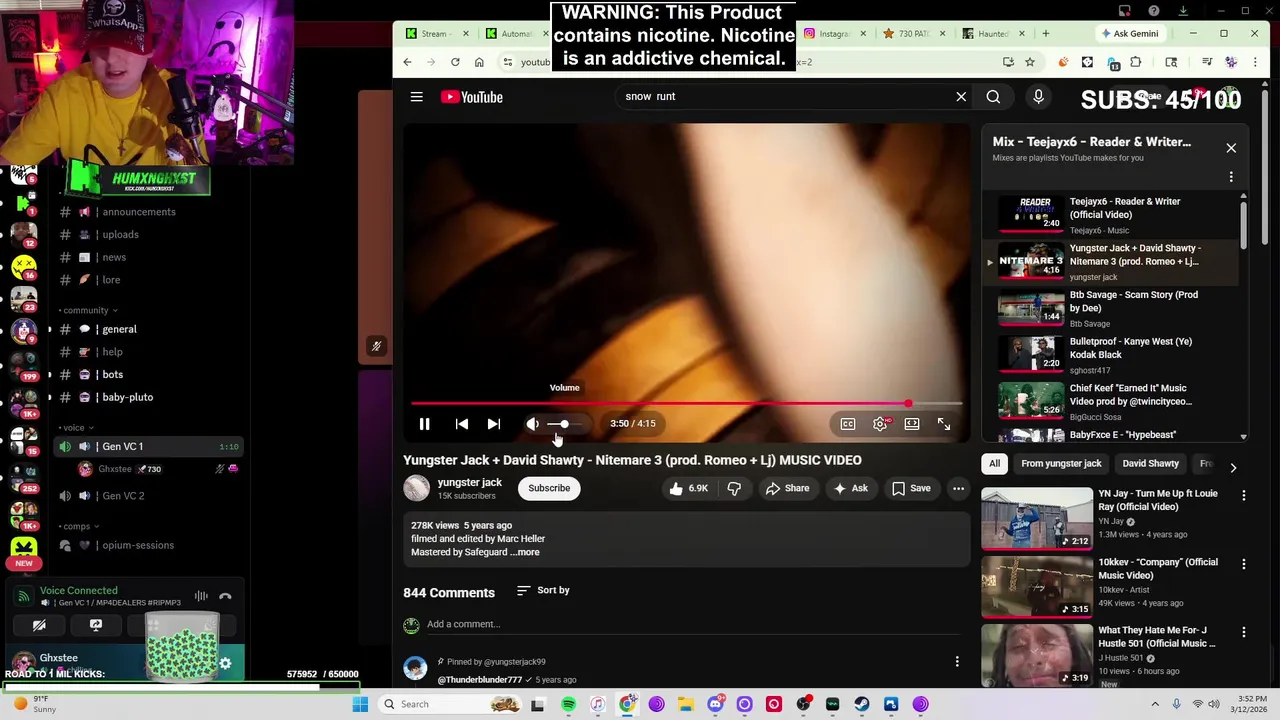
Task: Switch to theater mode
Action: pos(912,424)
